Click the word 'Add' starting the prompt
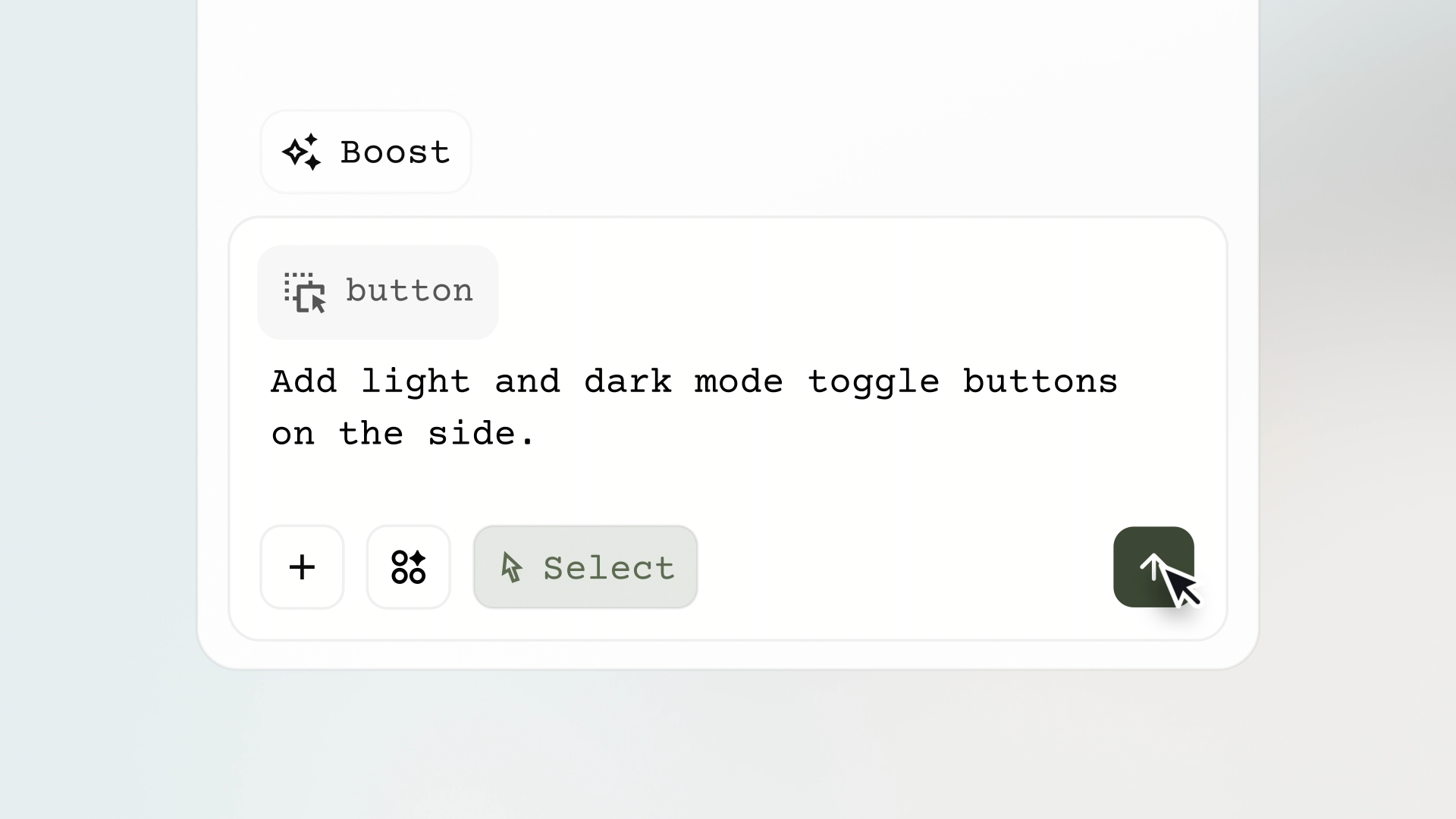This screenshot has height=819, width=1456. click(x=303, y=381)
